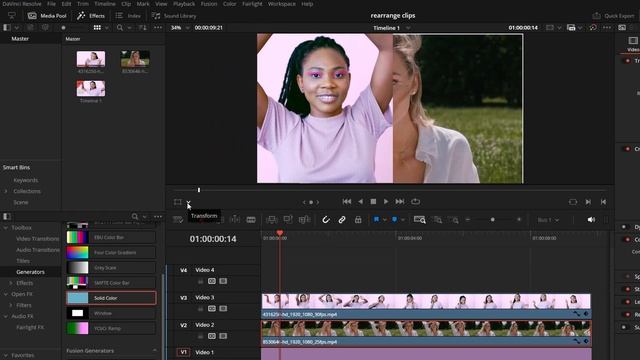Collapse the Fusion Generators section
The width and height of the screenshot is (640, 360).
(155, 351)
